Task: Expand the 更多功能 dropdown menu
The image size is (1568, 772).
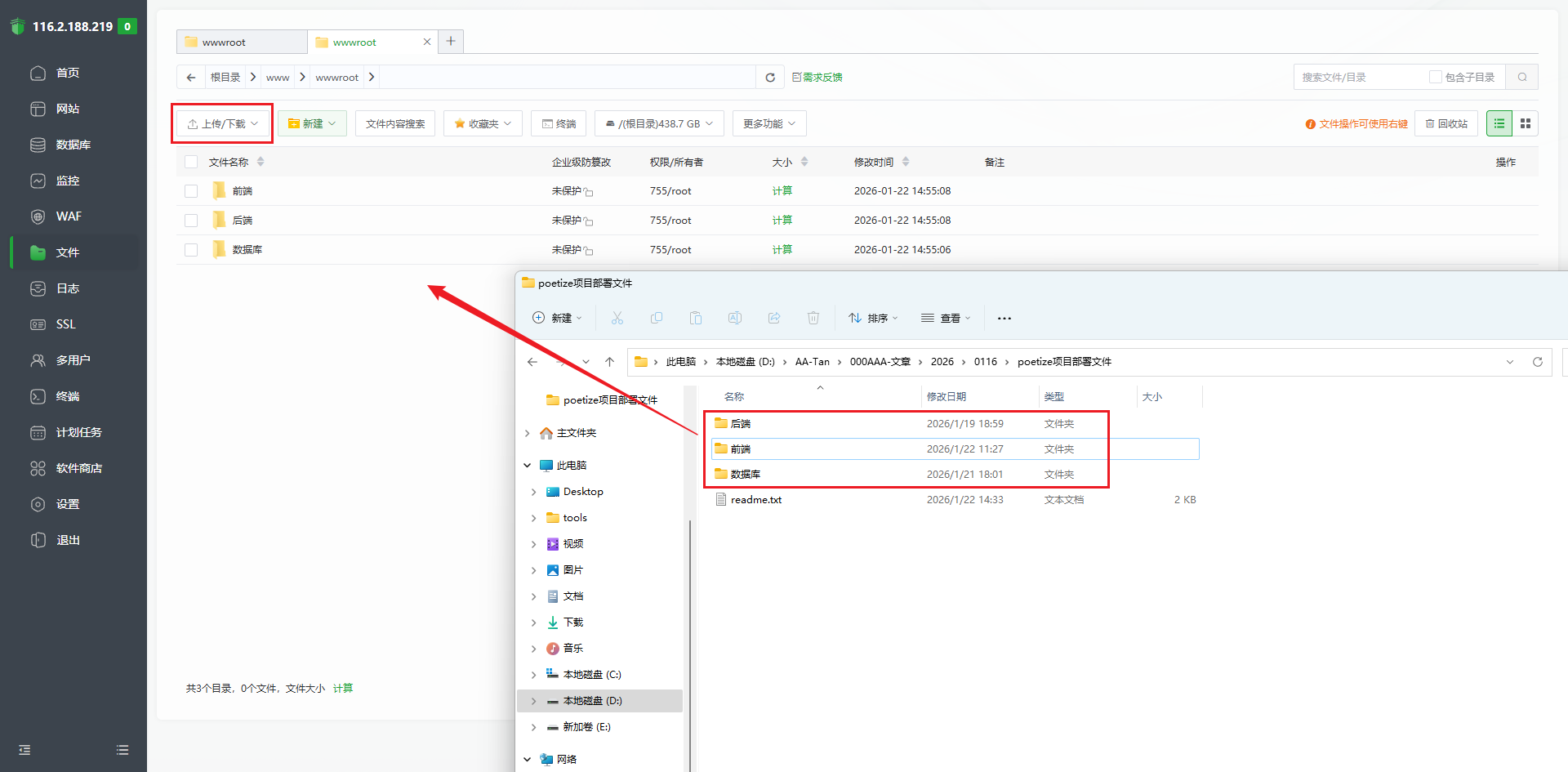Action: [768, 123]
